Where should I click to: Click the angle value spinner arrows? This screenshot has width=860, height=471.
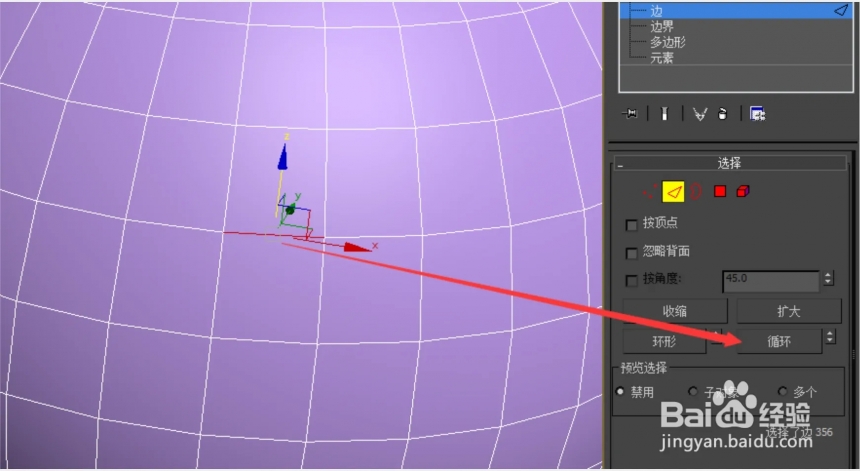click(828, 278)
